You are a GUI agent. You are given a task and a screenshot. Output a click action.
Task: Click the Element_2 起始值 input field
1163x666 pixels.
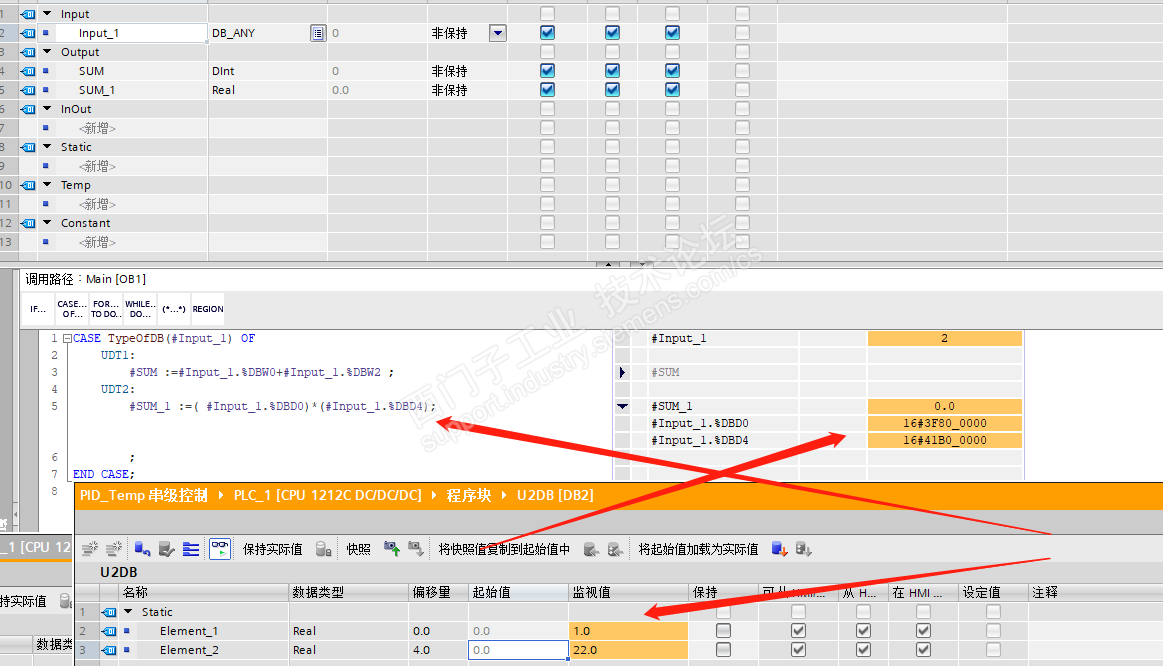click(x=518, y=650)
